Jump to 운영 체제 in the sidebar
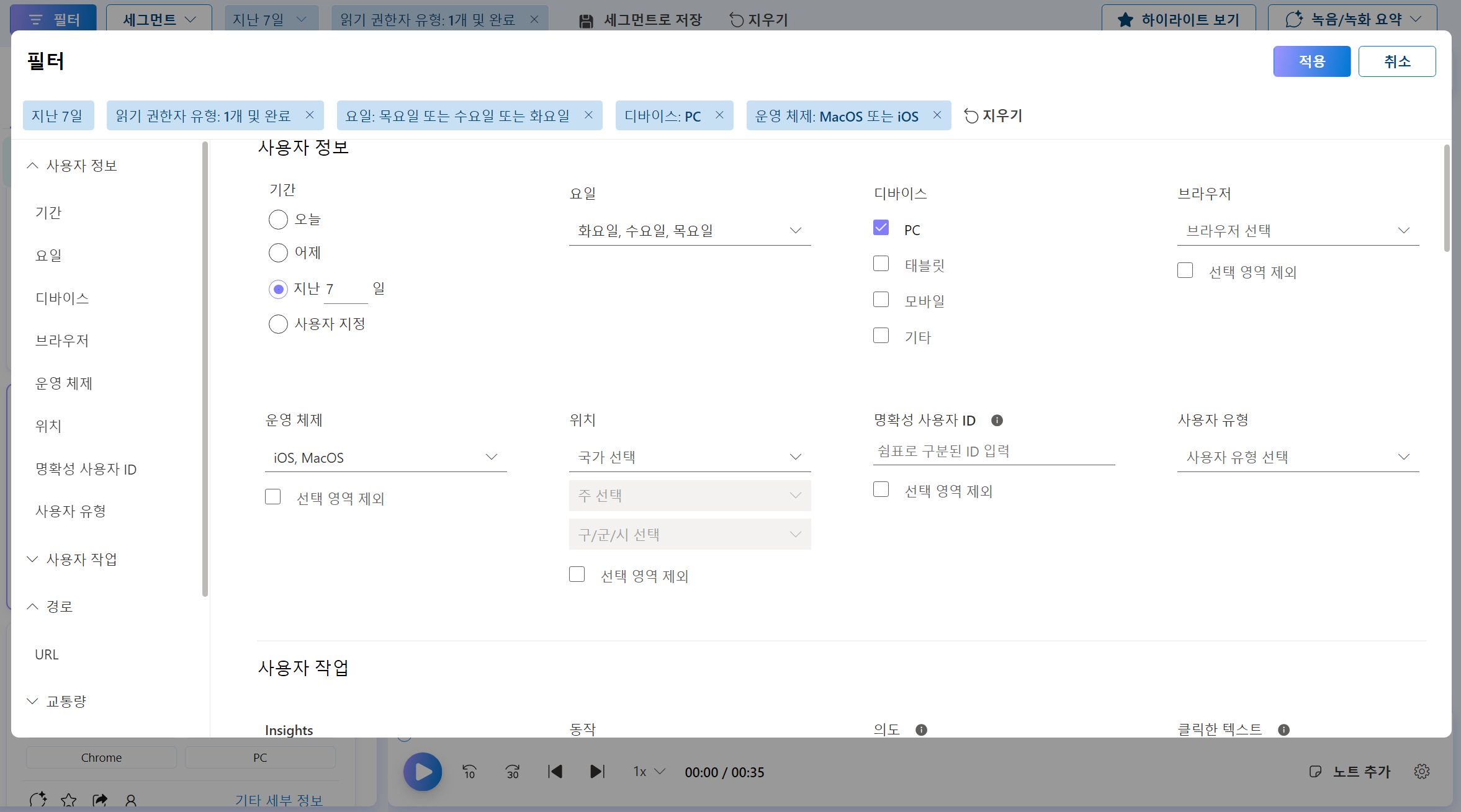This screenshot has width=1461, height=812. (63, 383)
